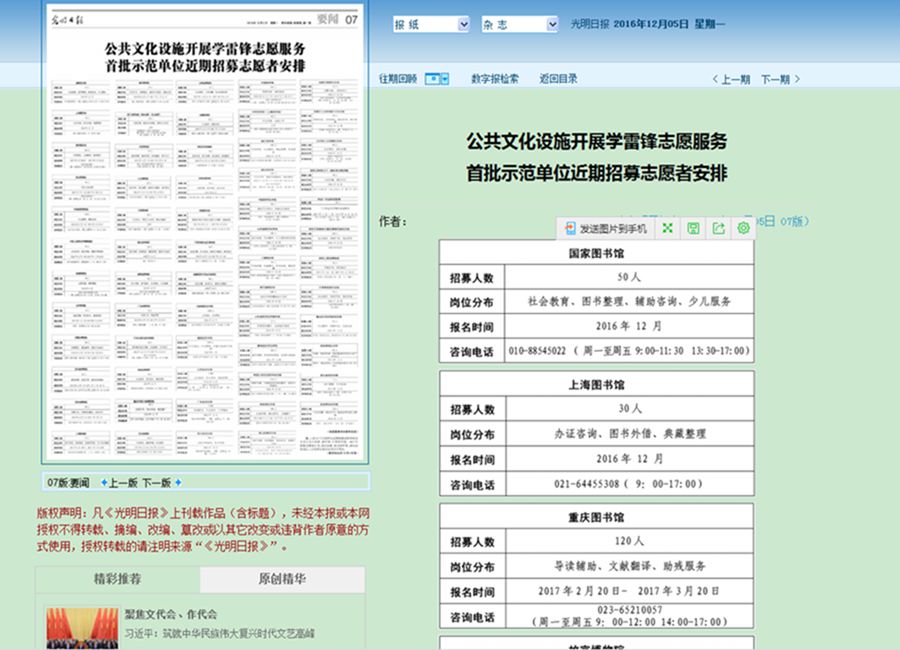The height and width of the screenshot is (650, 900).
Task: Go to previous issue 上一期
Action: pyautogui.click(x=731, y=79)
